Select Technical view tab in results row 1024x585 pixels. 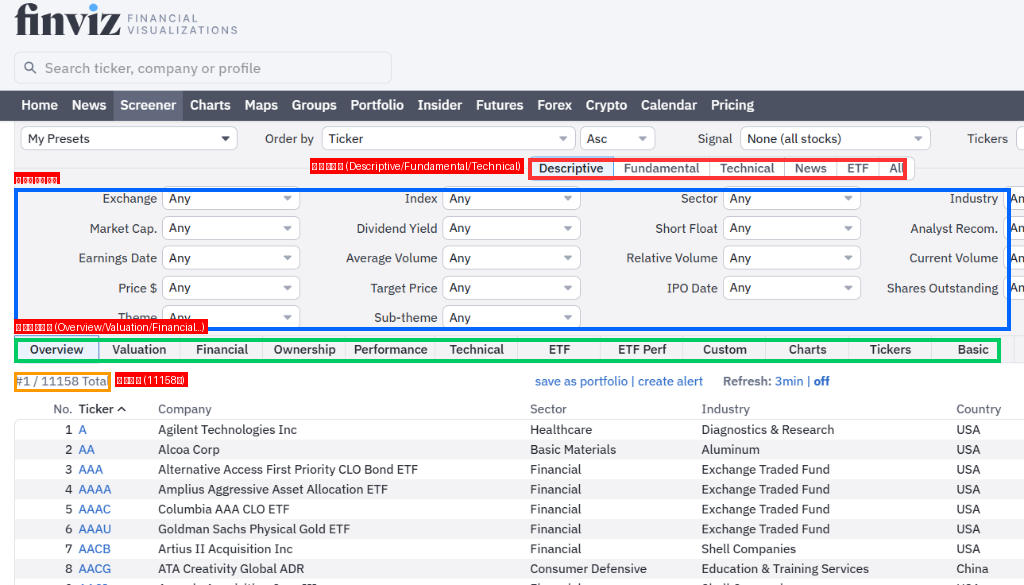coord(477,350)
